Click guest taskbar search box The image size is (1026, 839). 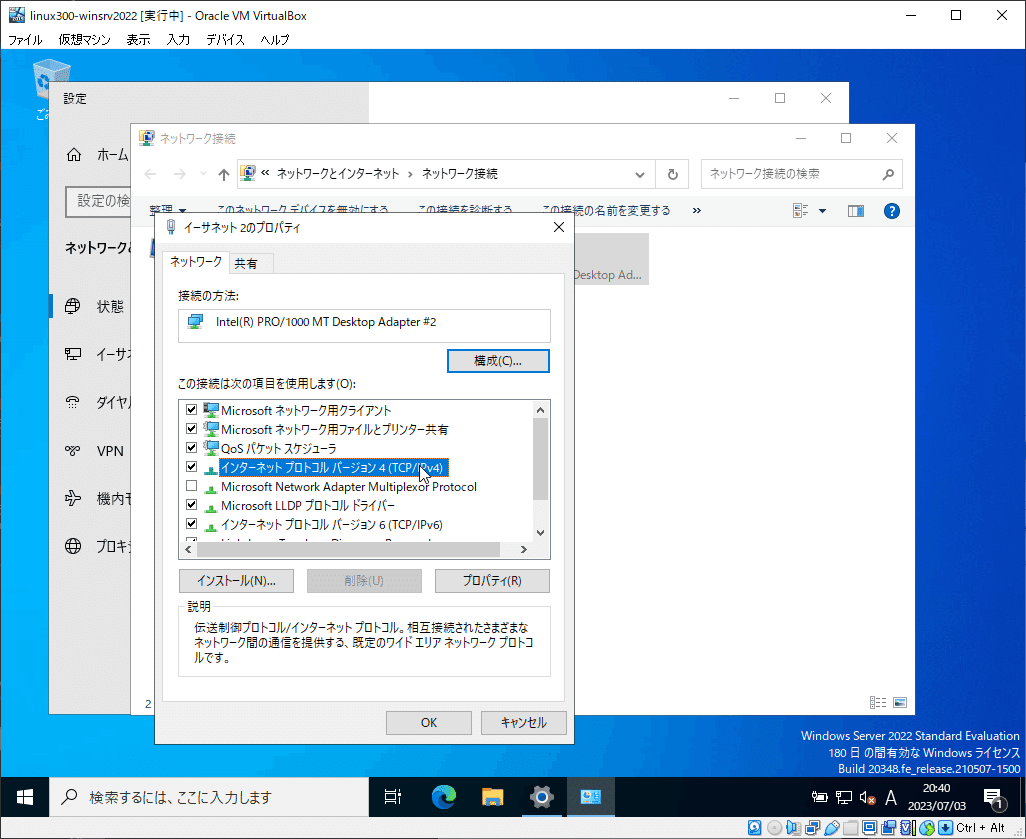pos(209,796)
